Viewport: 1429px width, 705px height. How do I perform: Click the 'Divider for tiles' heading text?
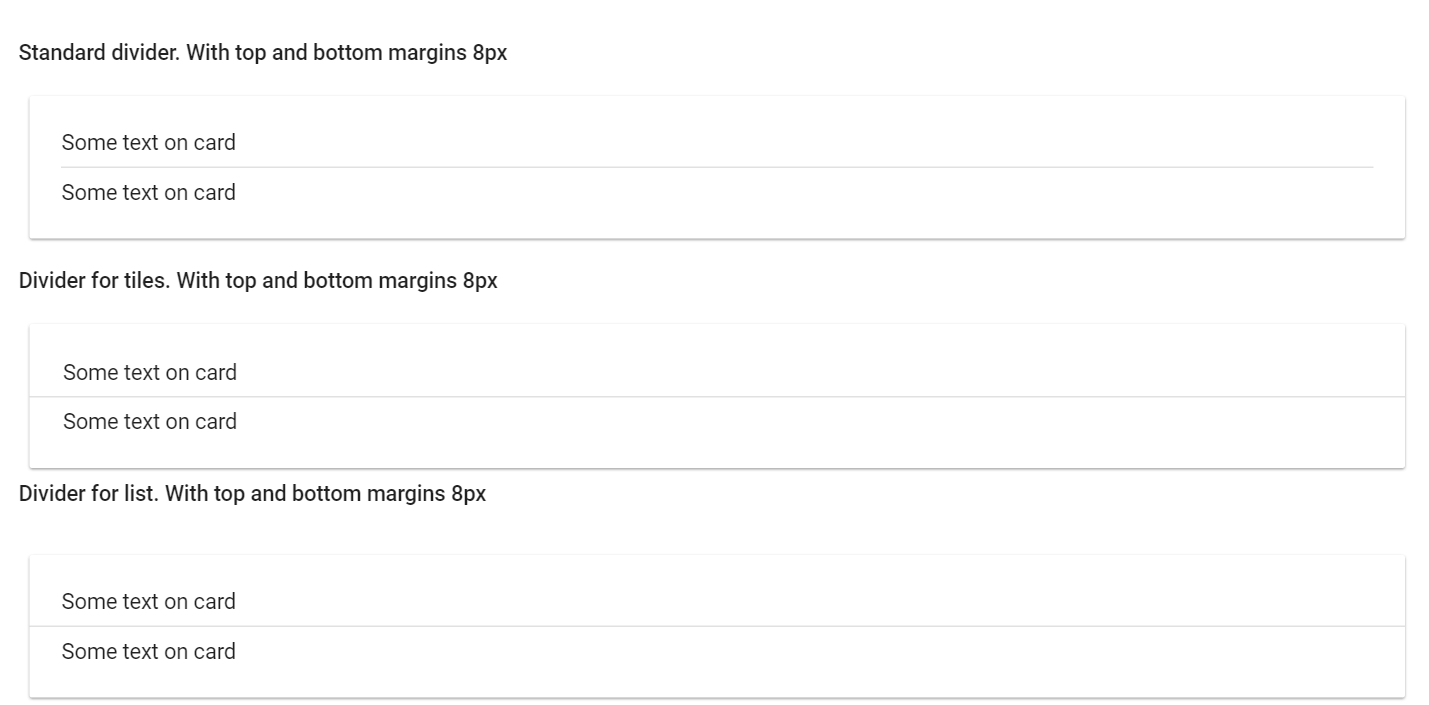pyautogui.click(x=258, y=281)
